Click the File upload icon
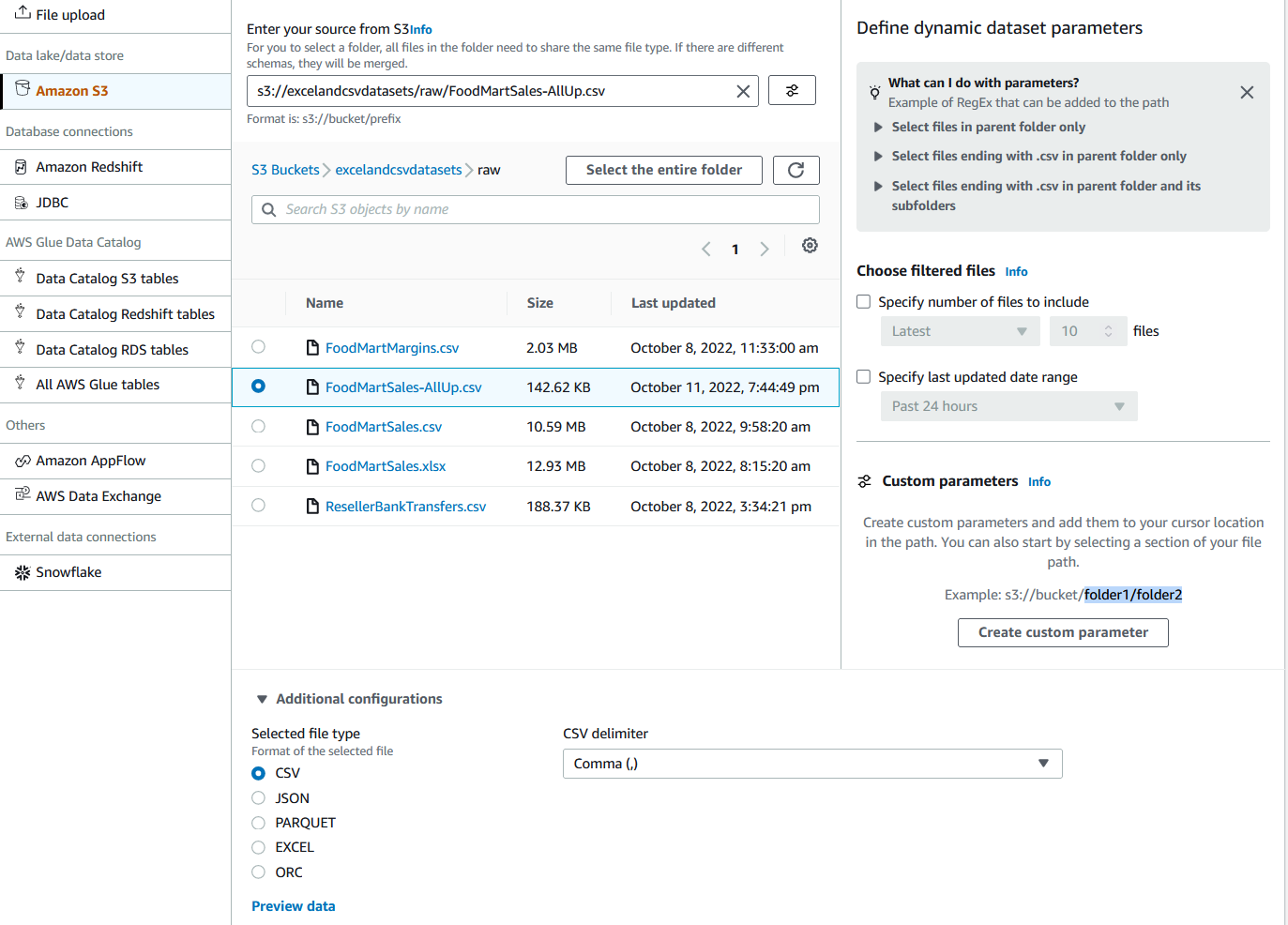The height and width of the screenshot is (925, 1288). tap(23, 13)
